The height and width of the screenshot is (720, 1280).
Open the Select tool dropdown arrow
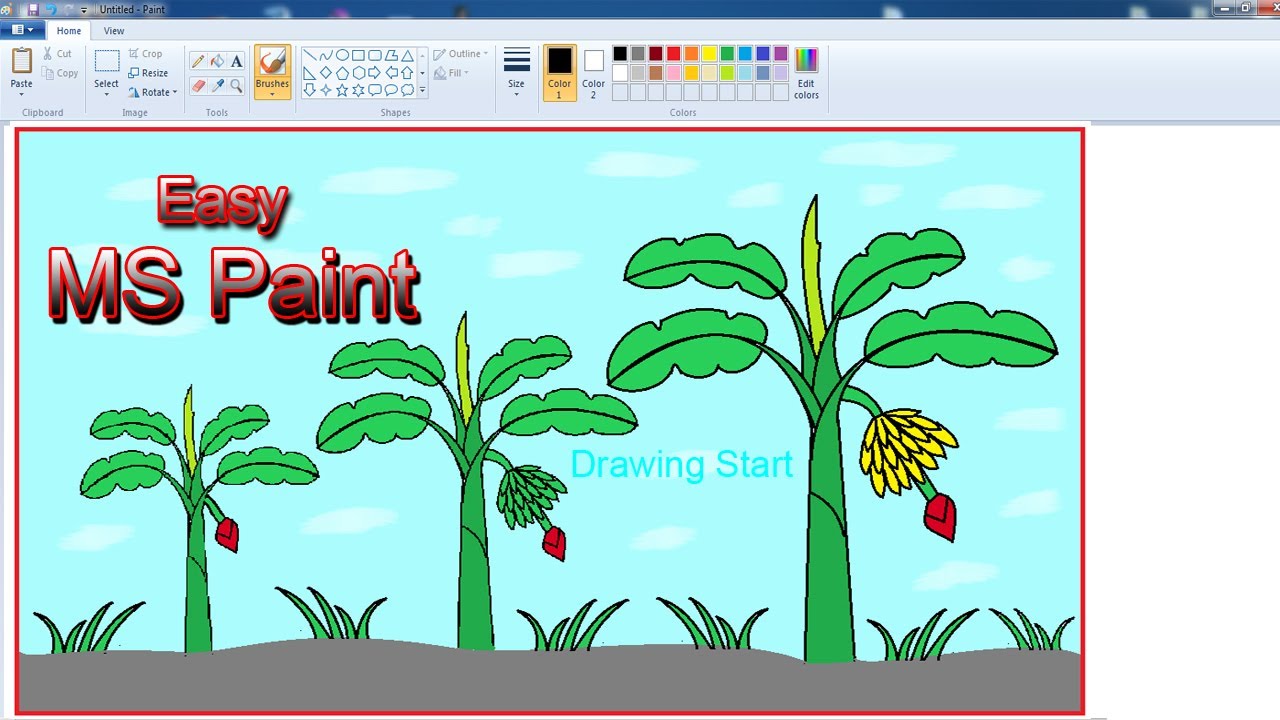(x=107, y=93)
